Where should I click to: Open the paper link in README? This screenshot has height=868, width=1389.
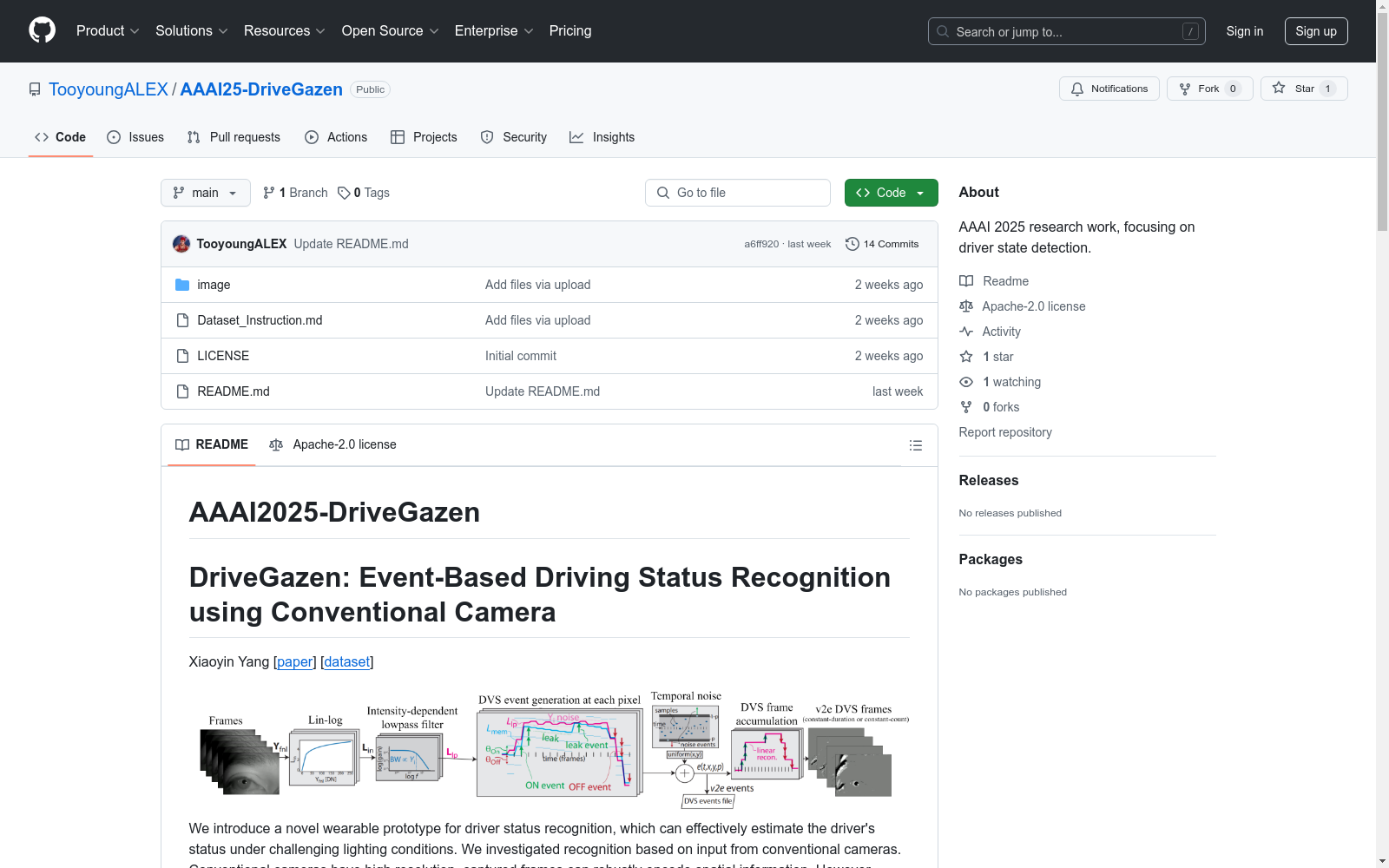coord(295,661)
